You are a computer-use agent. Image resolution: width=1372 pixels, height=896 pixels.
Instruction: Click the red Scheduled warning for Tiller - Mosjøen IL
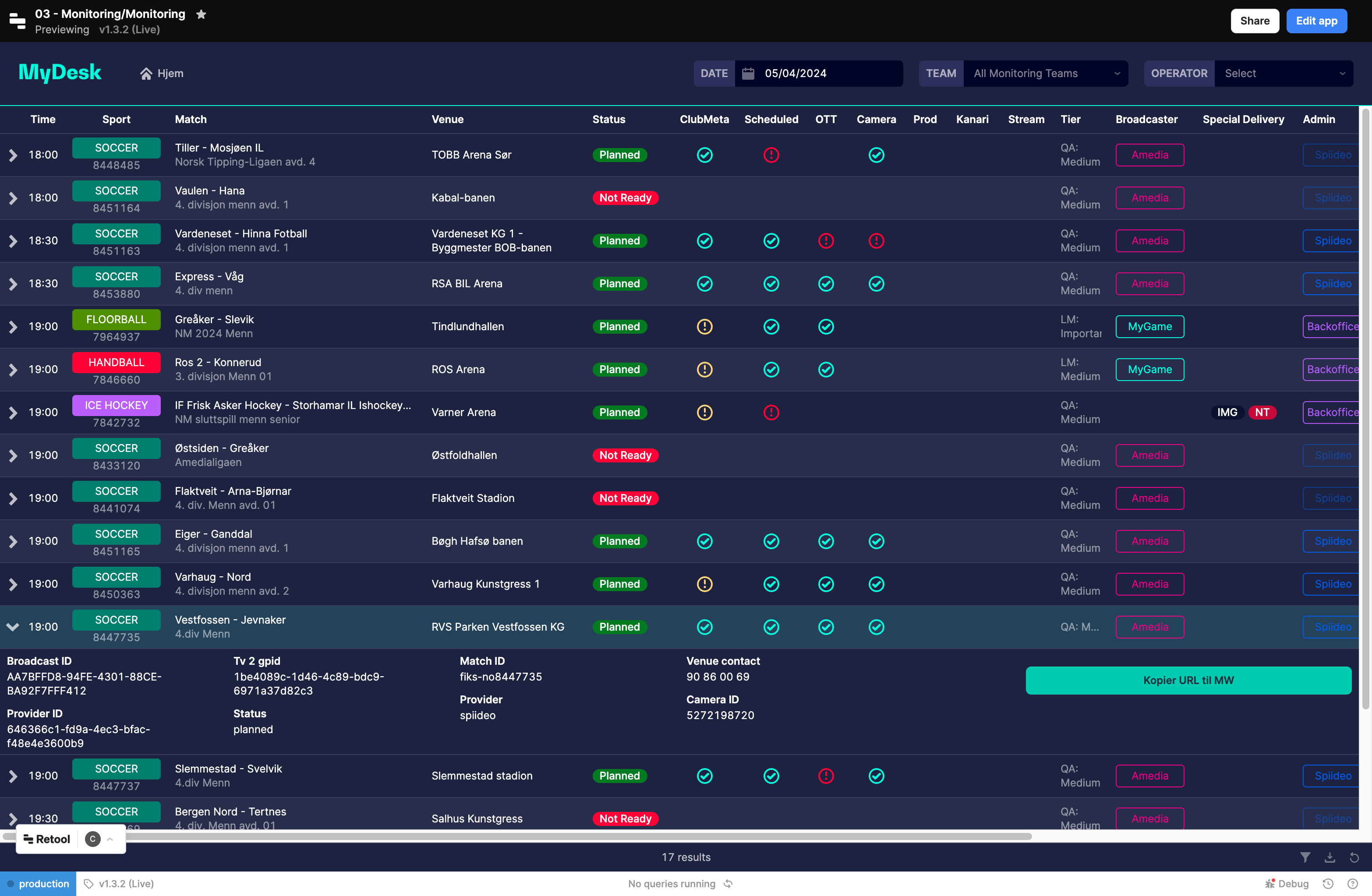click(771, 155)
